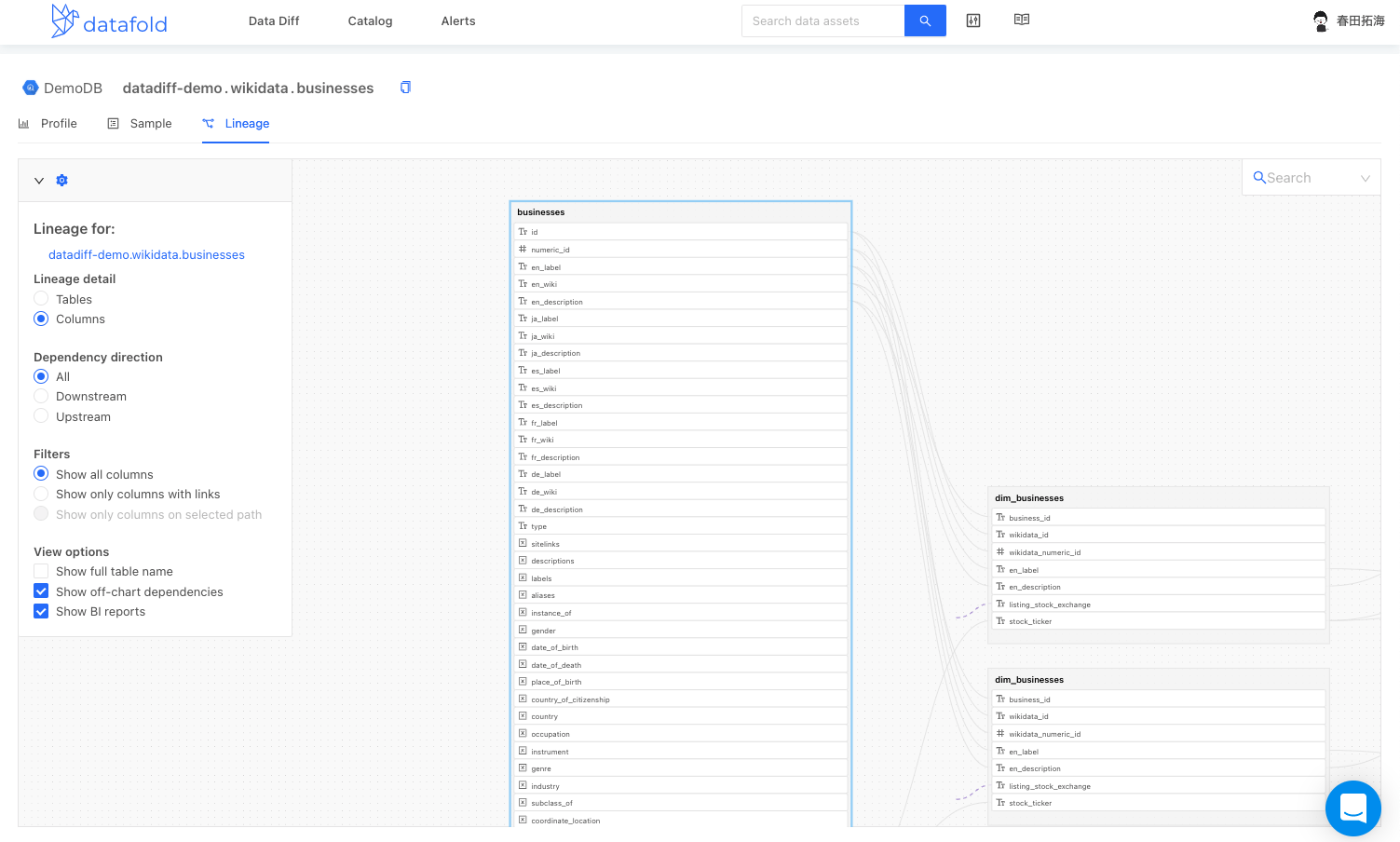This screenshot has width=1400, height=842.
Task: Open the settings sliders icon in header
Action: [973, 20]
